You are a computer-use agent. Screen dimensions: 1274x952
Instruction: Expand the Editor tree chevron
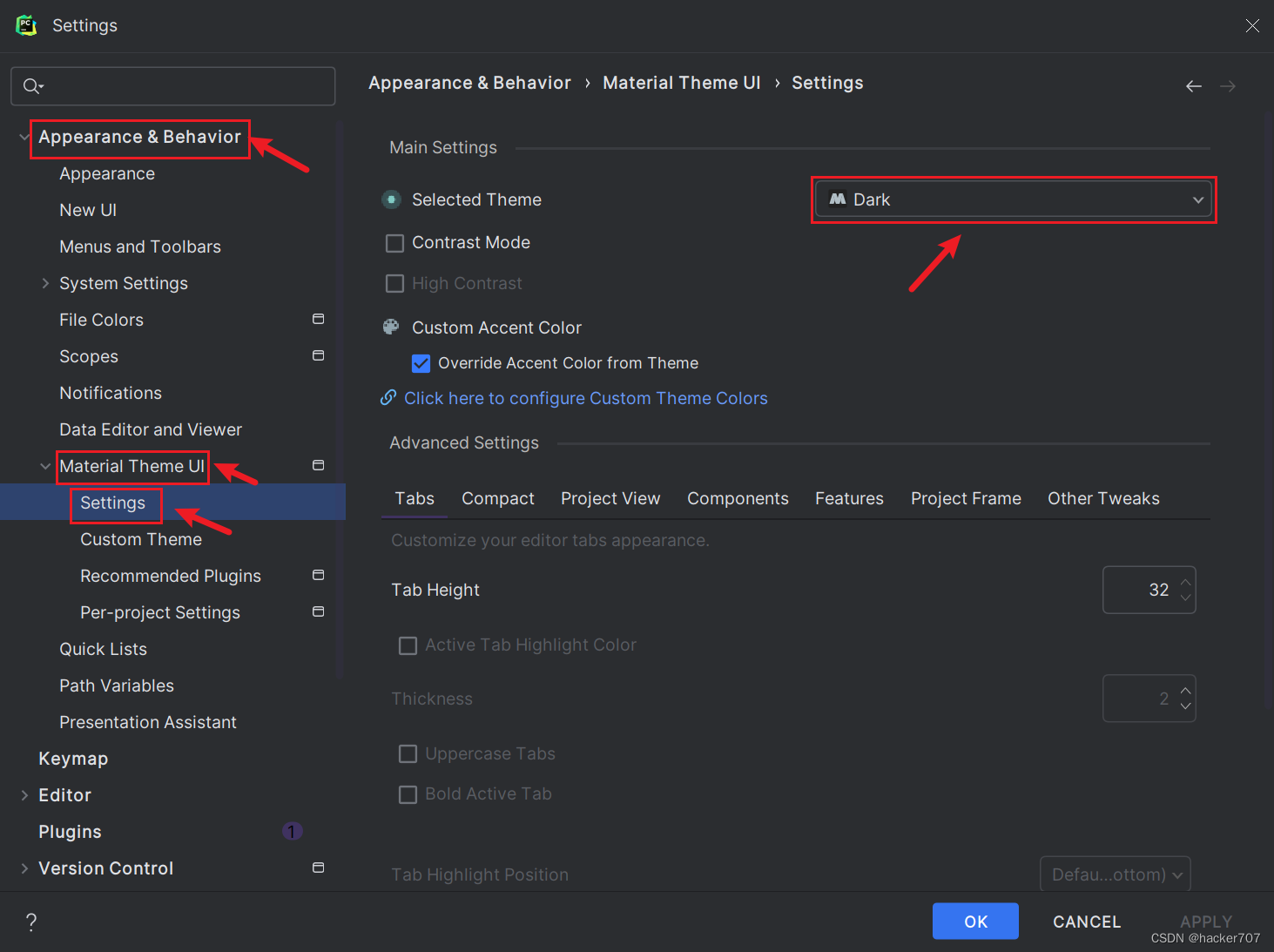(24, 795)
